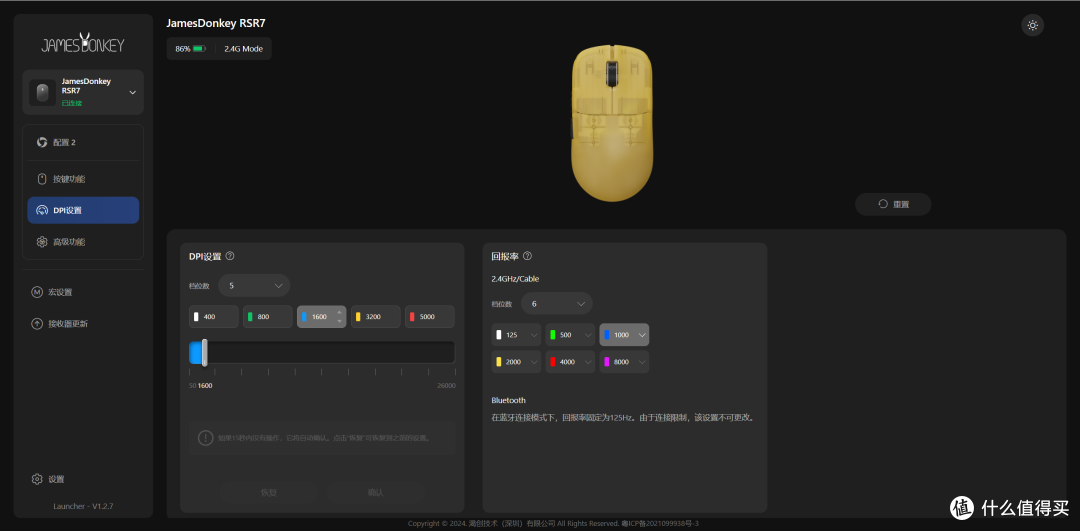Click the middle of the DPI slider track
The width and height of the screenshot is (1080, 531).
point(322,352)
